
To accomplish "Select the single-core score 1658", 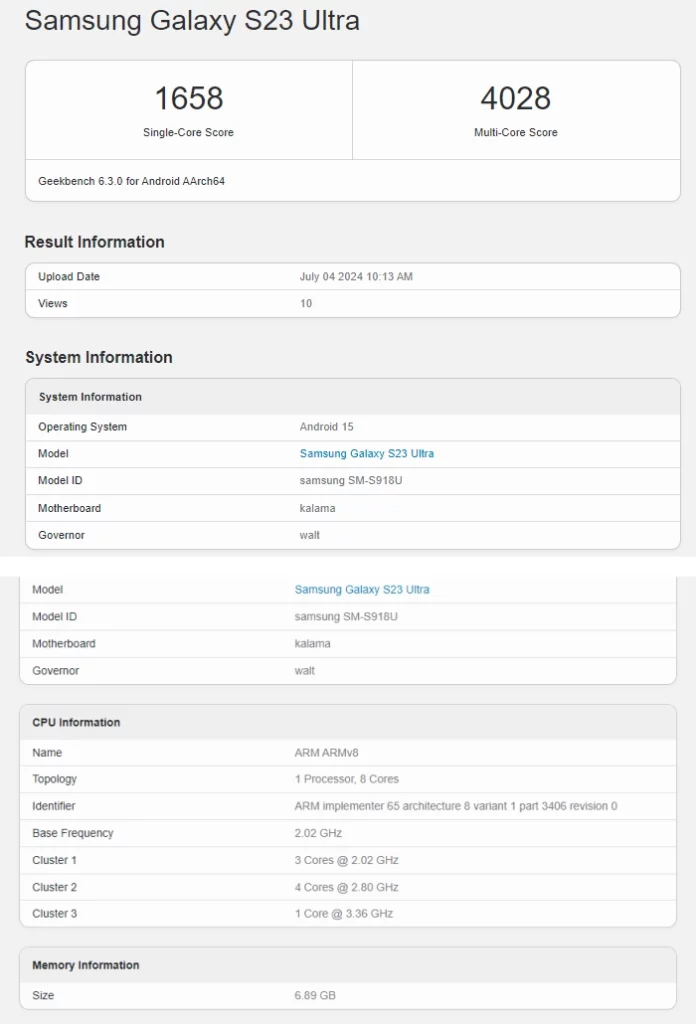I will coord(189,98).
